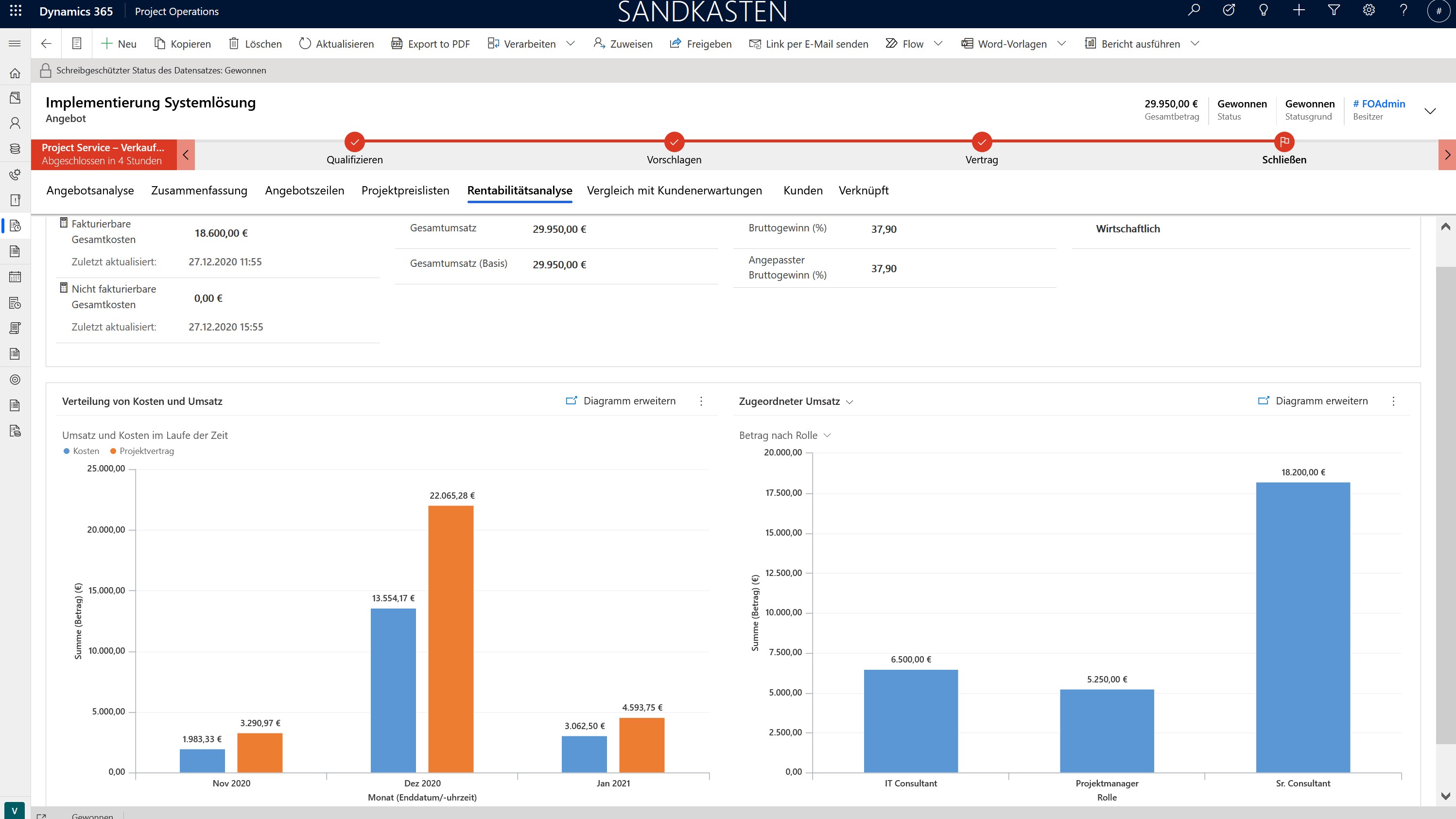Toggle Projektvertrag series in chart legend
Image resolution: width=1456 pixels, height=819 pixels.
pos(142,451)
